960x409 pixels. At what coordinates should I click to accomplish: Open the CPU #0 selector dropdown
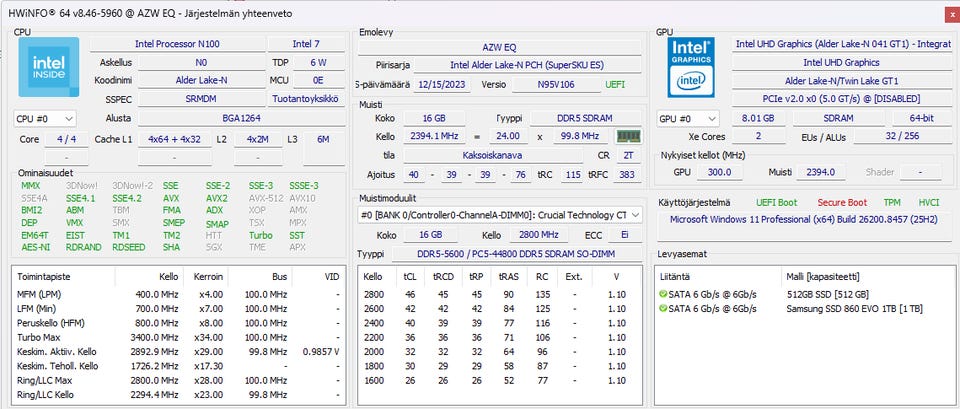click(45, 118)
